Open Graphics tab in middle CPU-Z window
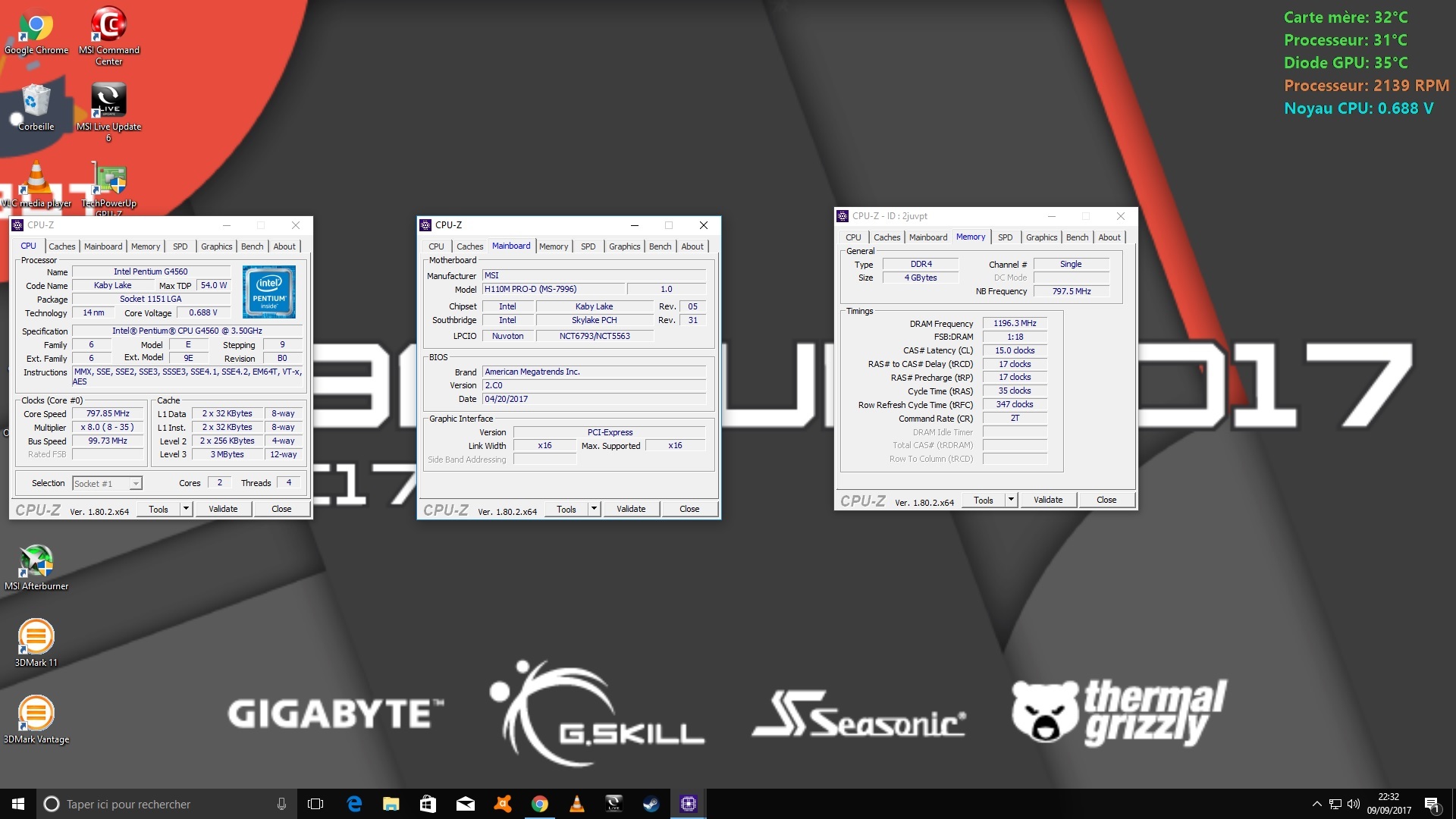The image size is (1456, 819). [x=624, y=246]
